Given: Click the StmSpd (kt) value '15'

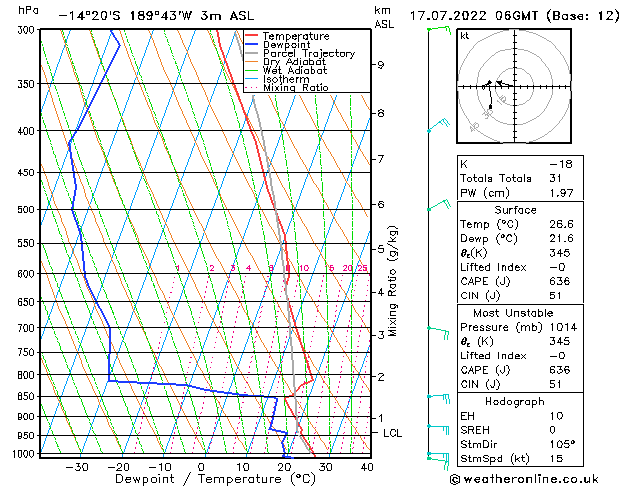Looking at the screenshot, I should pyautogui.click(x=556, y=459).
